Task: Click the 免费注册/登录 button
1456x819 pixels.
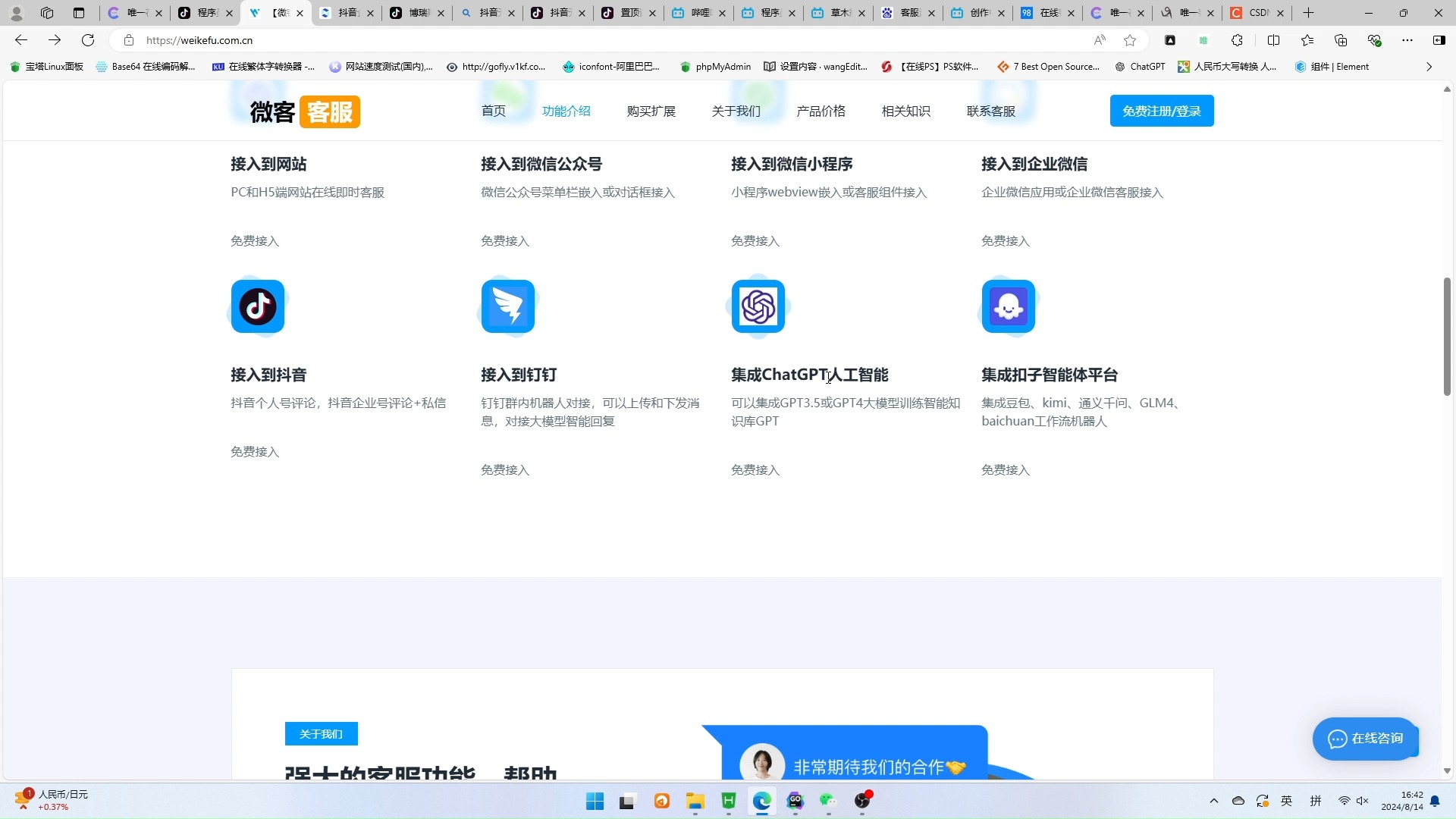Action: [x=1161, y=110]
